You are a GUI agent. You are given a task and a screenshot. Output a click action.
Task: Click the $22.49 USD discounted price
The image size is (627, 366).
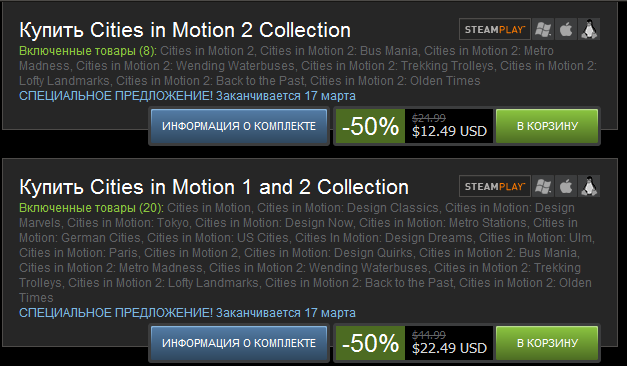449,348
